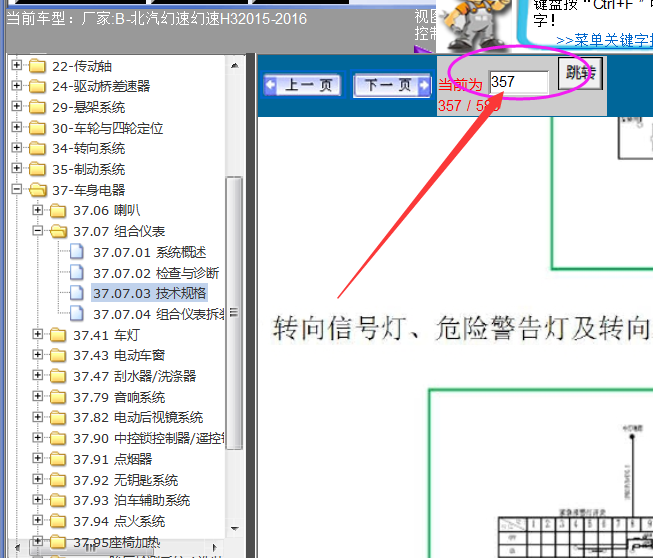This screenshot has height=558, width=653.
Task: Click the 22-传动轴 folder icon
Action: point(37,66)
